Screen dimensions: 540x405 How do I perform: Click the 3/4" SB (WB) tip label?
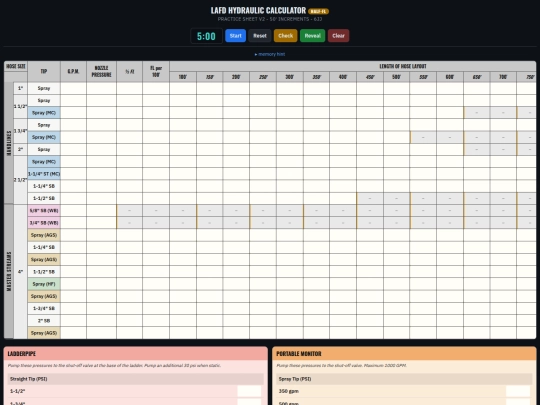click(x=44, y=223)
